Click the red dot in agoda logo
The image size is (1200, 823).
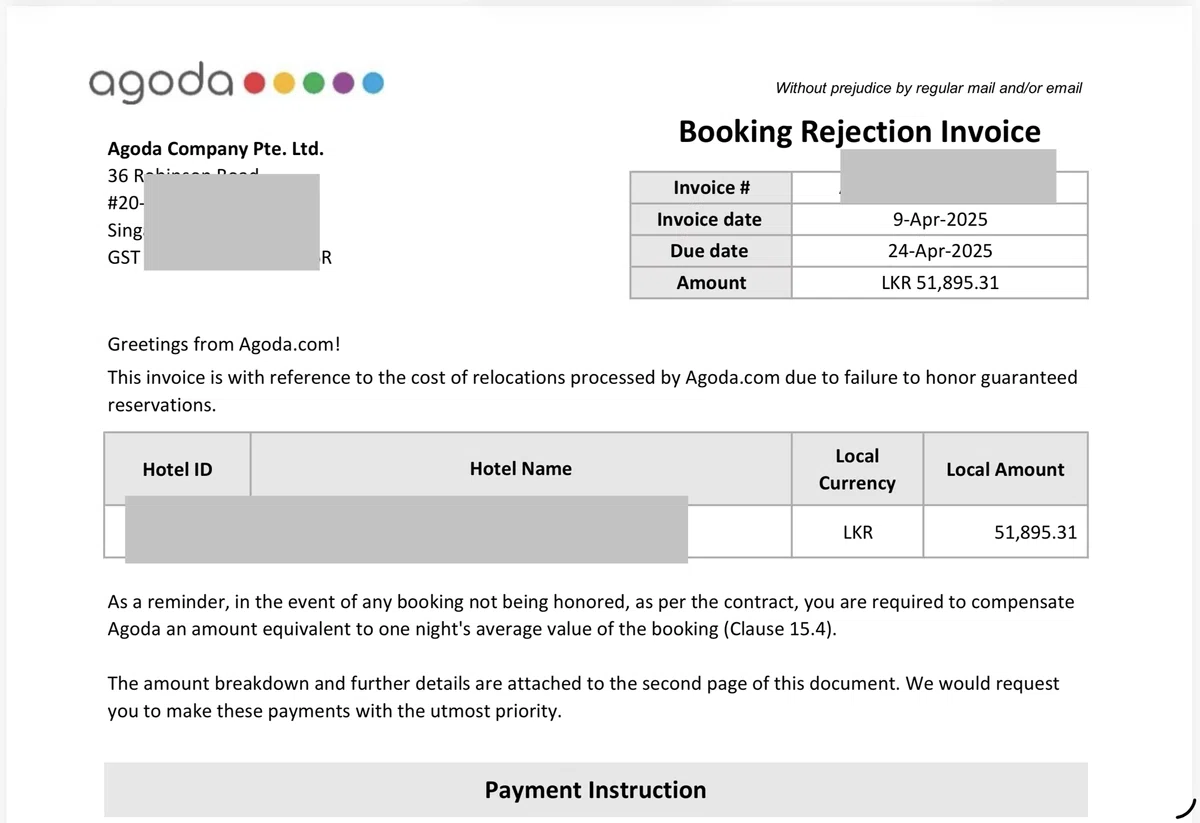pos(254,83)
